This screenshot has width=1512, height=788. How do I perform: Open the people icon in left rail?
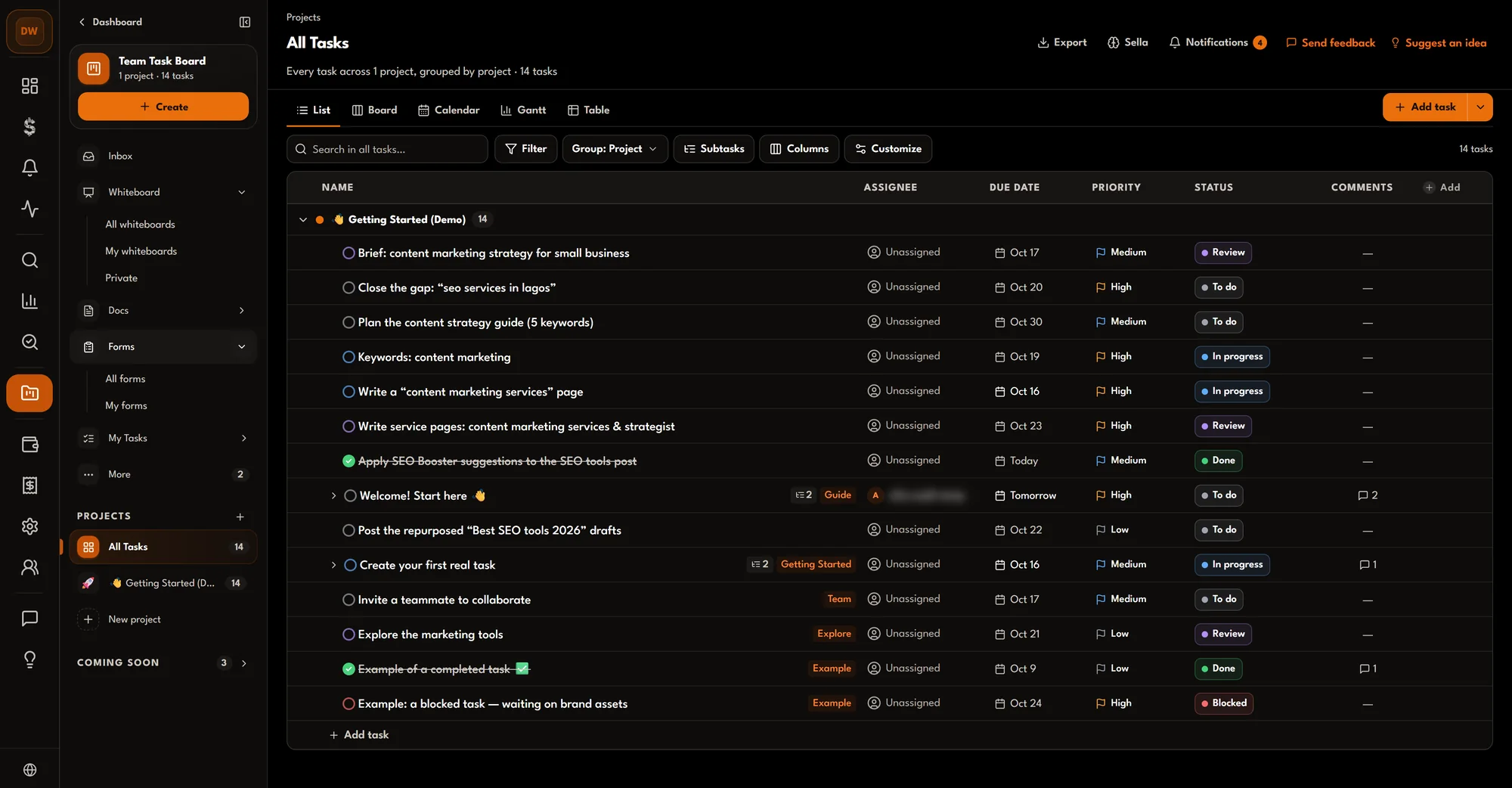(x=29, y=567)
